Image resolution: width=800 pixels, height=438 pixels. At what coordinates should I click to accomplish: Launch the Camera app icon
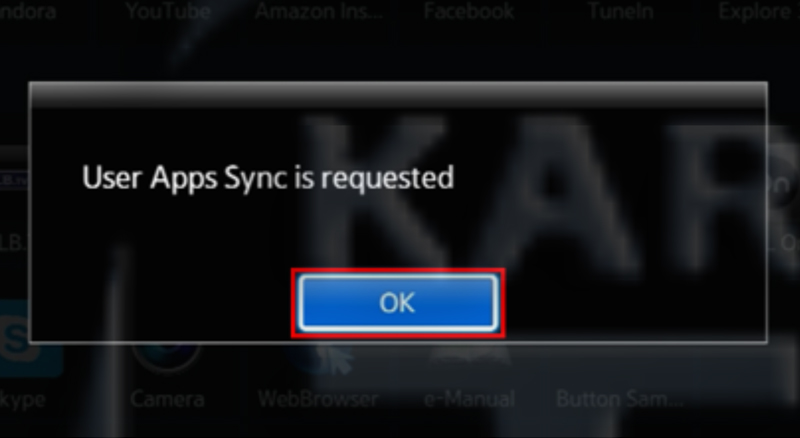tap(167, 355)
